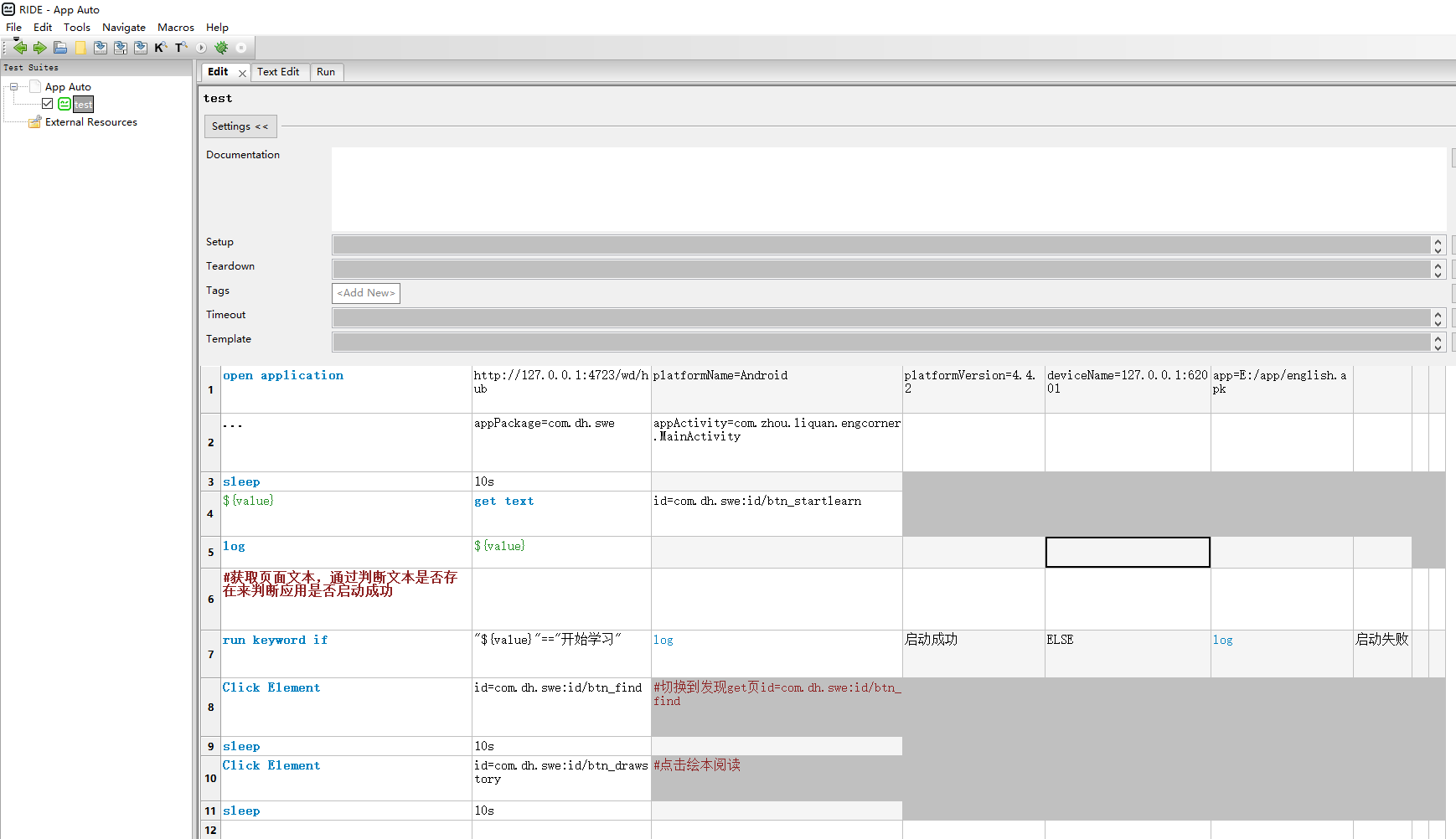
Task: Close the Edit tab with its X
Action: tap(242, 73)
